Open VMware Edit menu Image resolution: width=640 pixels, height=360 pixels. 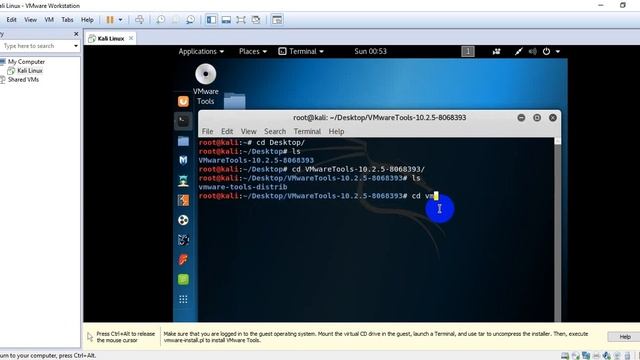click(x=11, y=20)
